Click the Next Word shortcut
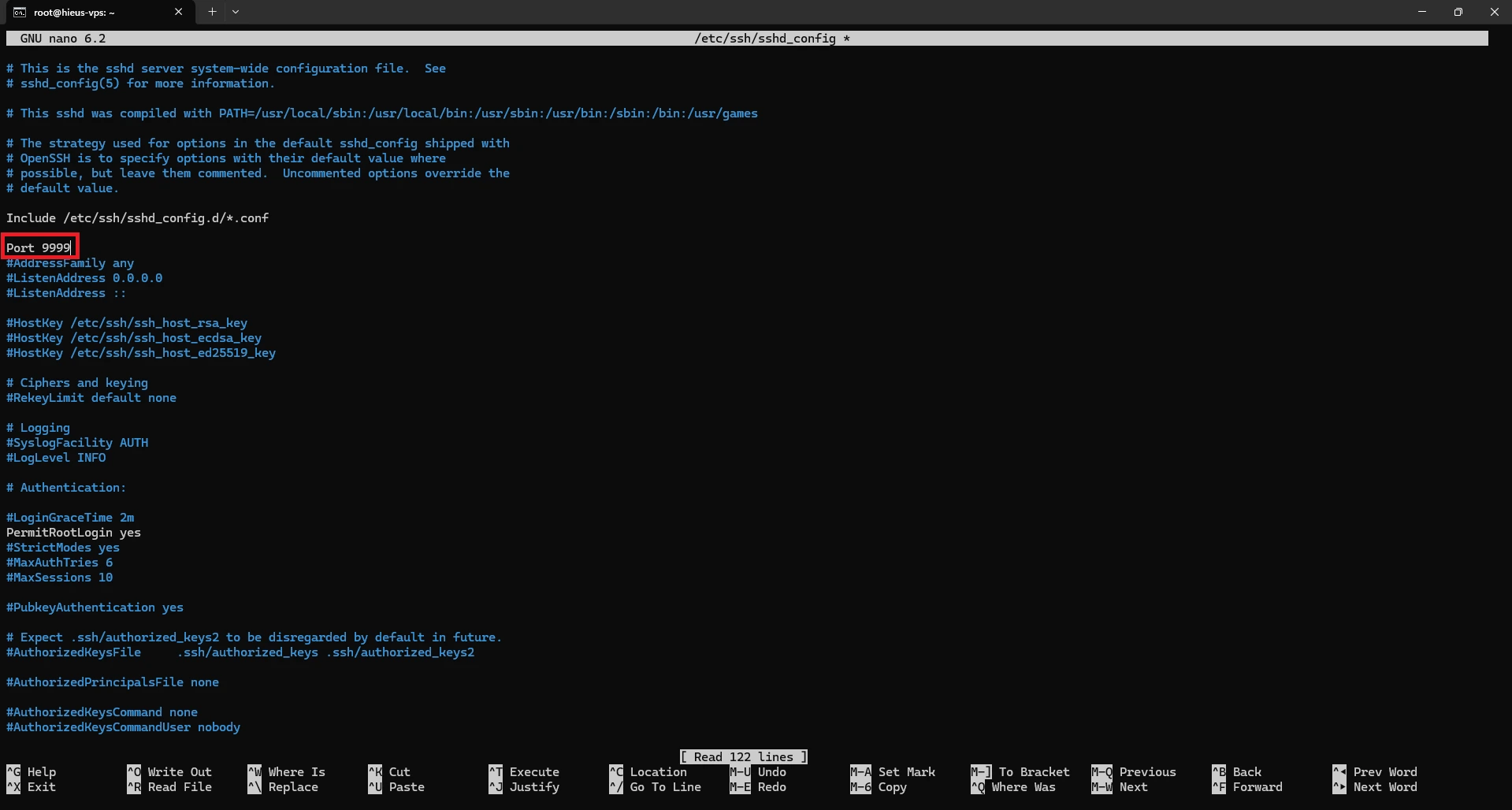Image resolution: width=1512 pixels, height=810 pixels. point(1375,787)
